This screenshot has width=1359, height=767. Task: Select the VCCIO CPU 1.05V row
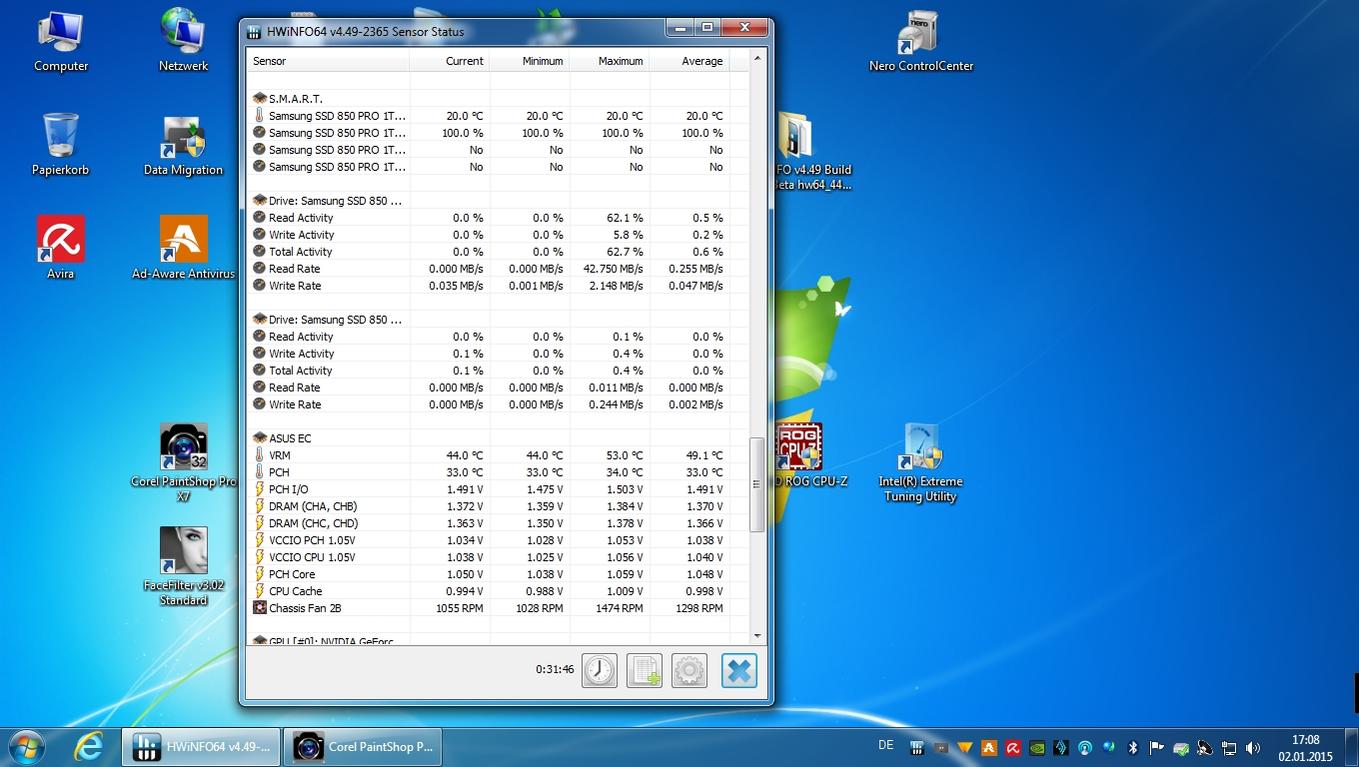coord(488,557)
